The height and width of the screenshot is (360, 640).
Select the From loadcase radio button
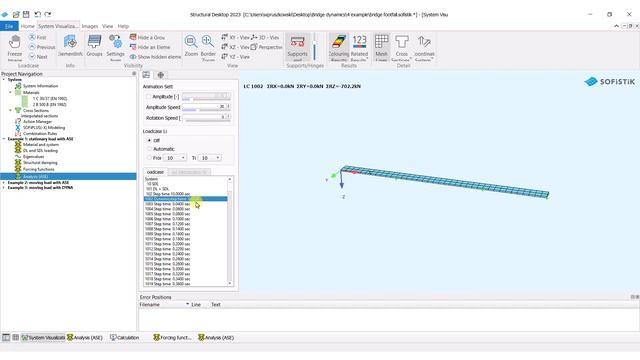[x=149, y=158]
